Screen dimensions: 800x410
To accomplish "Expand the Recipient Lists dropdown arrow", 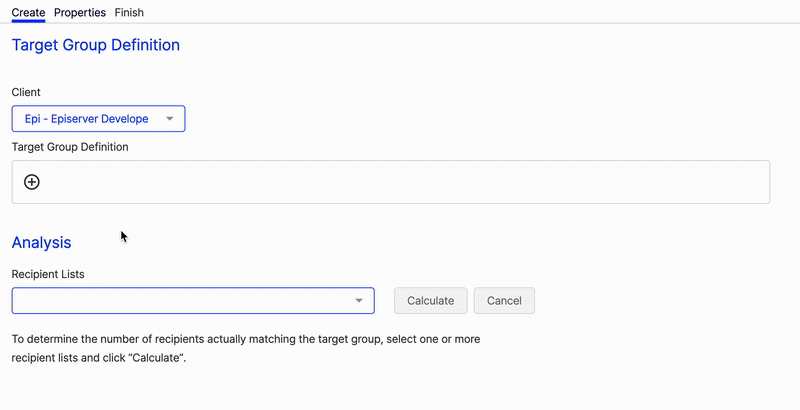I will 359,300.
